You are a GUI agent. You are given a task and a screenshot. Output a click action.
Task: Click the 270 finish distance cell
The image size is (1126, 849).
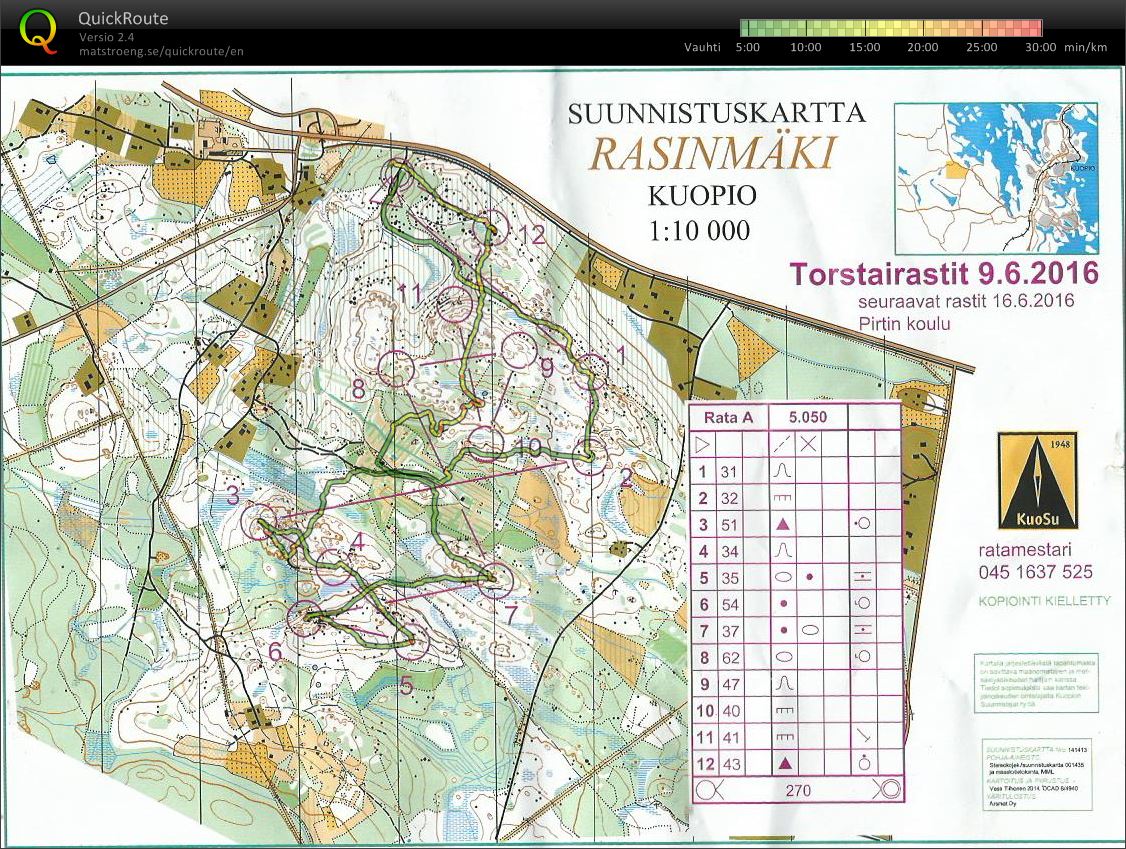coord(797,790)
